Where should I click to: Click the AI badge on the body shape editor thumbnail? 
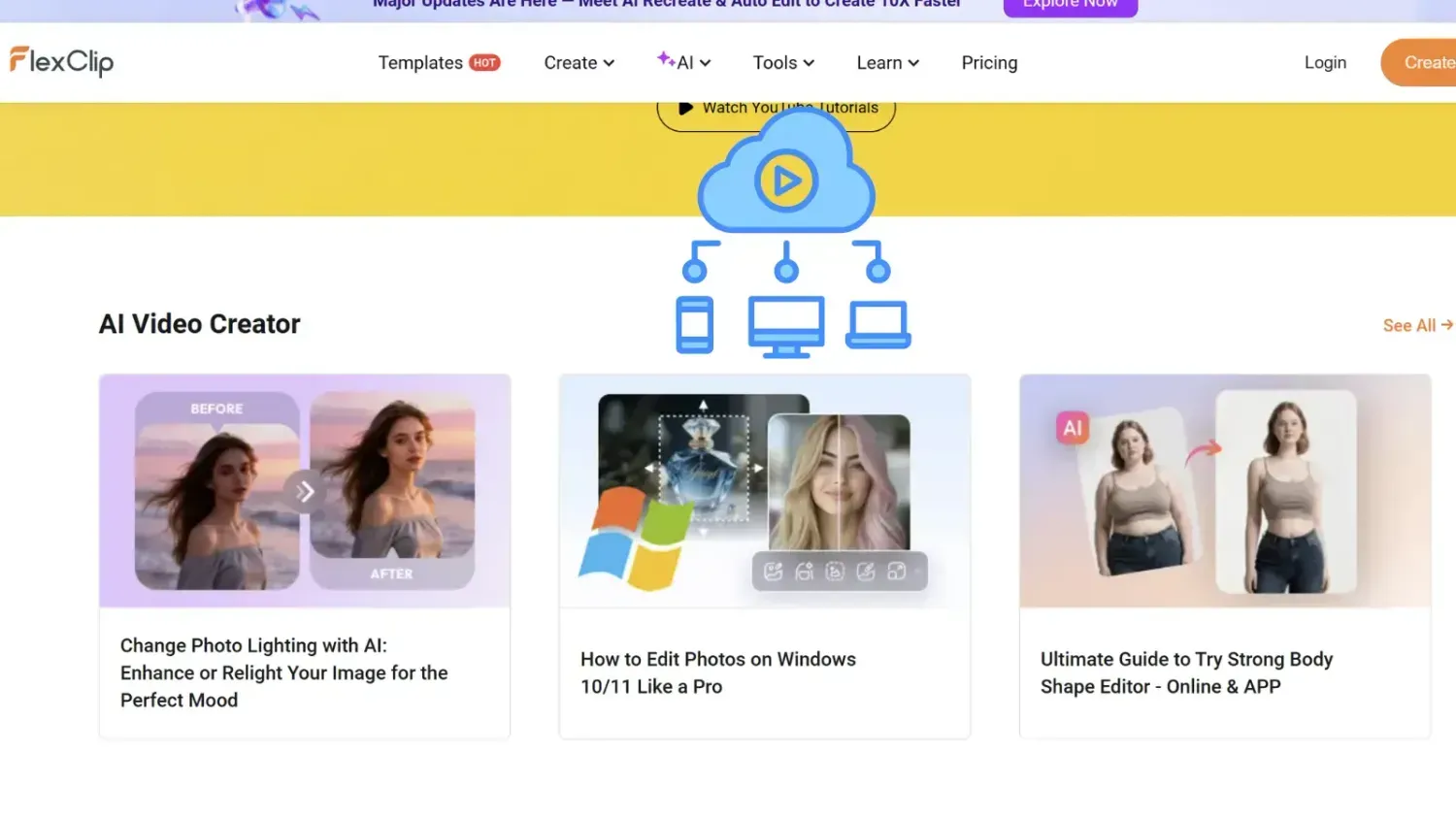pyautogui.click(x=1071, y=427)
